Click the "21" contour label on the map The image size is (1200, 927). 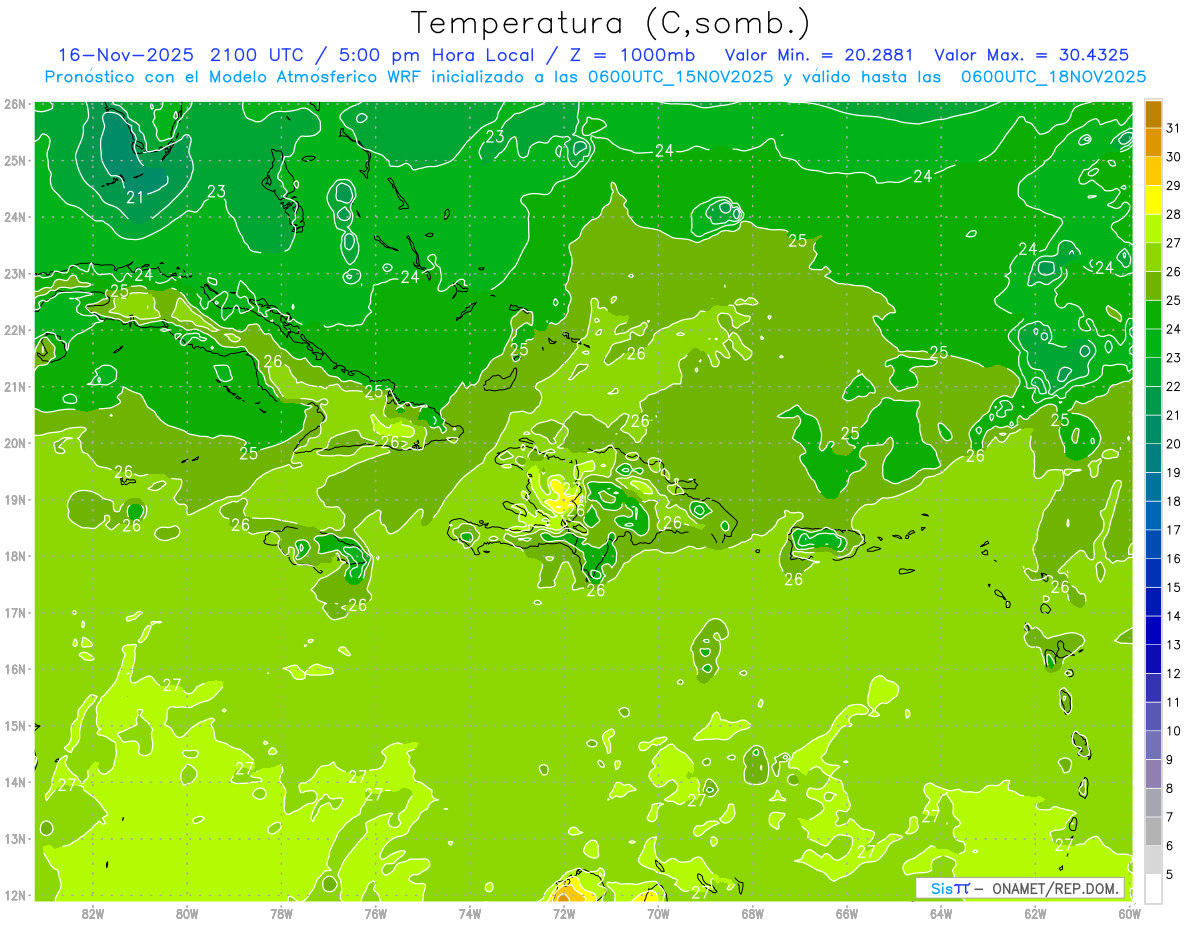[135, 198]
